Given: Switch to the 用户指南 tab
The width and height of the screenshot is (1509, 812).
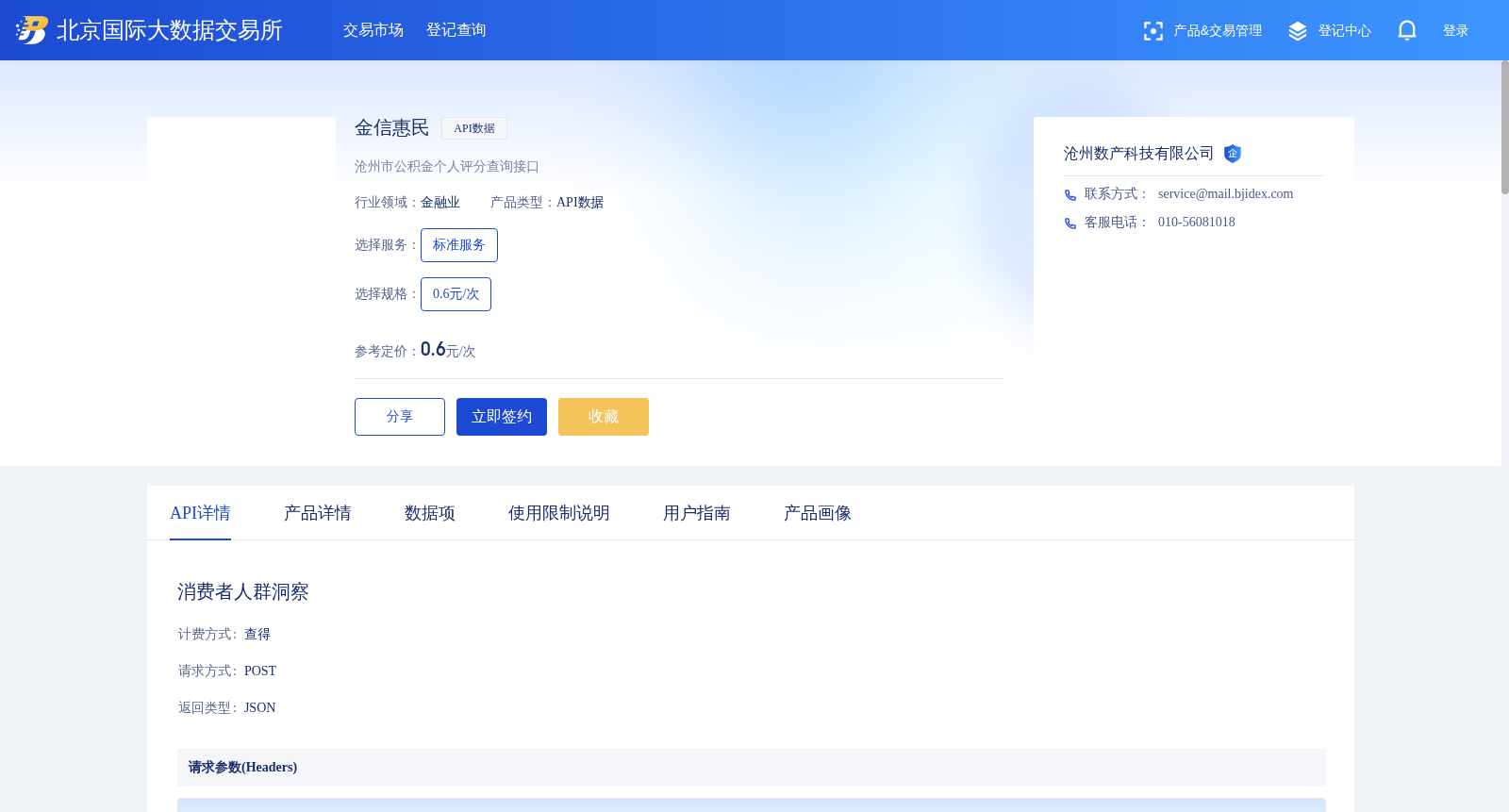Looking at the screenshot, I should 697,513.
